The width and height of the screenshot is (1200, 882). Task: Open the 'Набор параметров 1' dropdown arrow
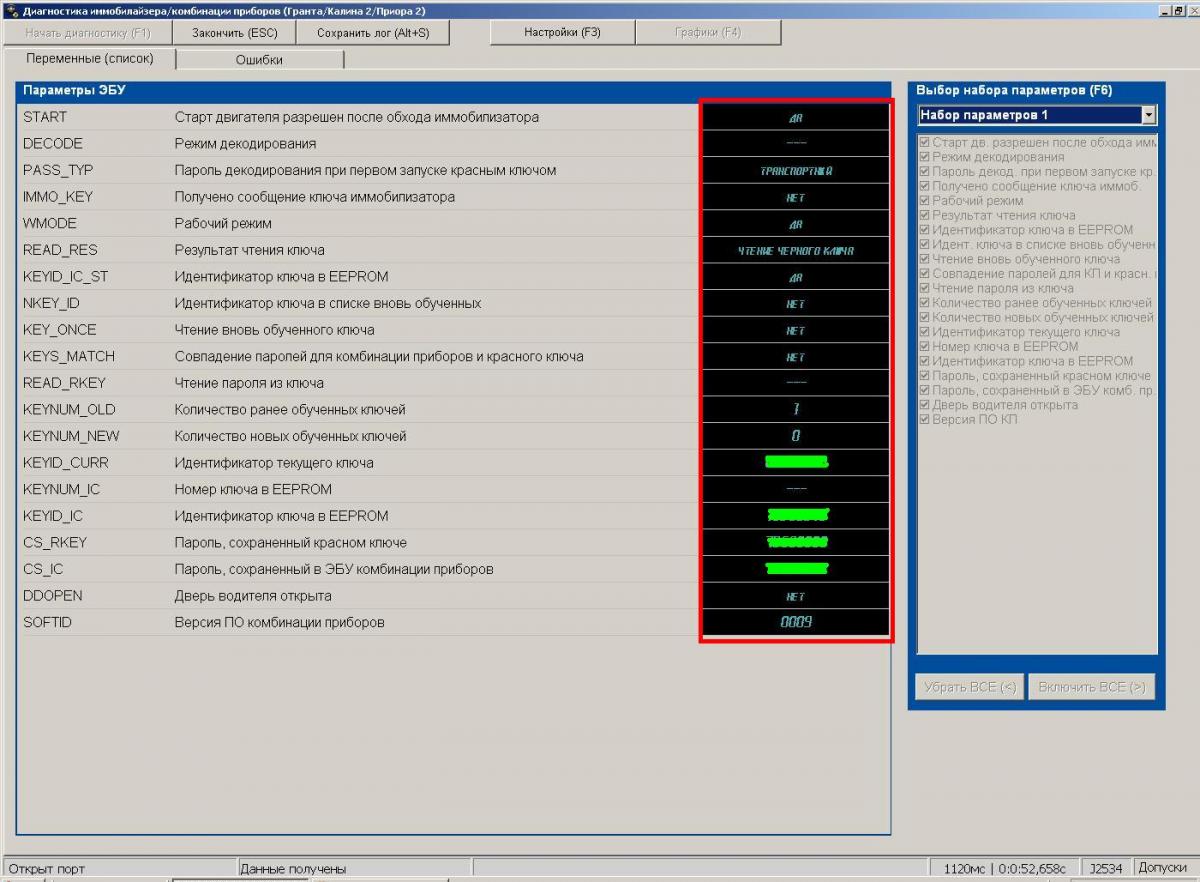coord(1148,115)
